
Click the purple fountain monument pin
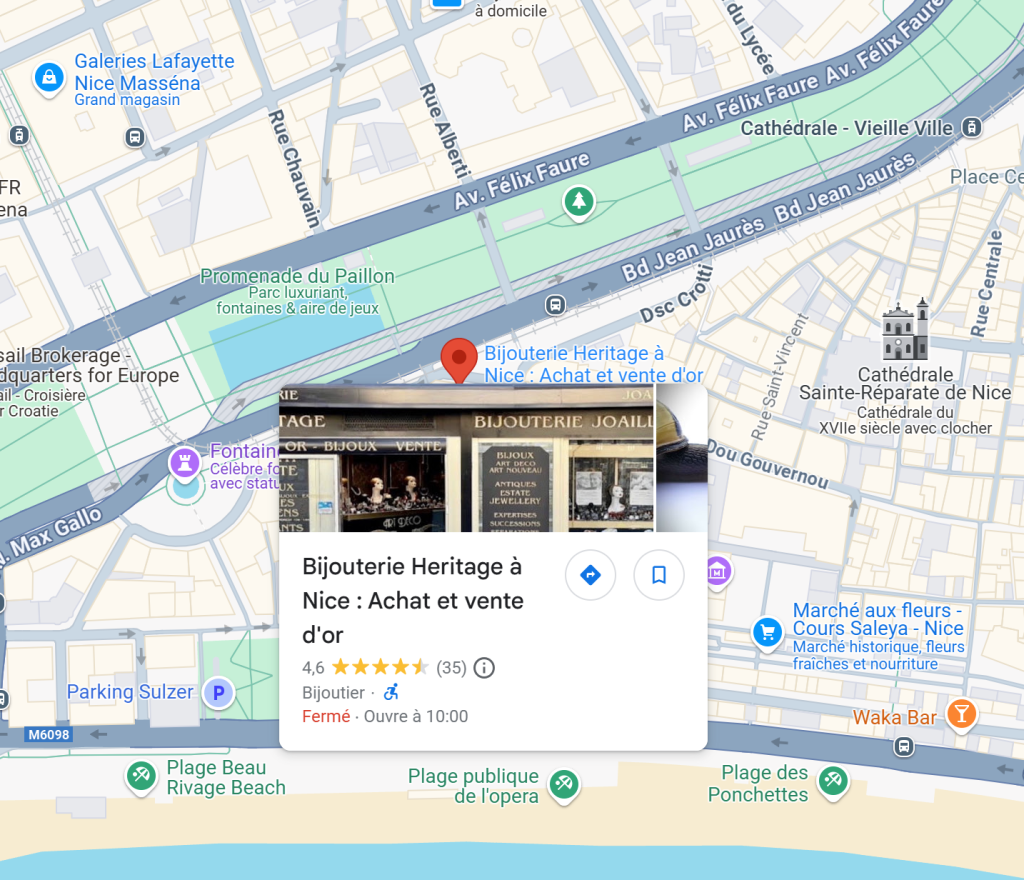pos(185,465)
